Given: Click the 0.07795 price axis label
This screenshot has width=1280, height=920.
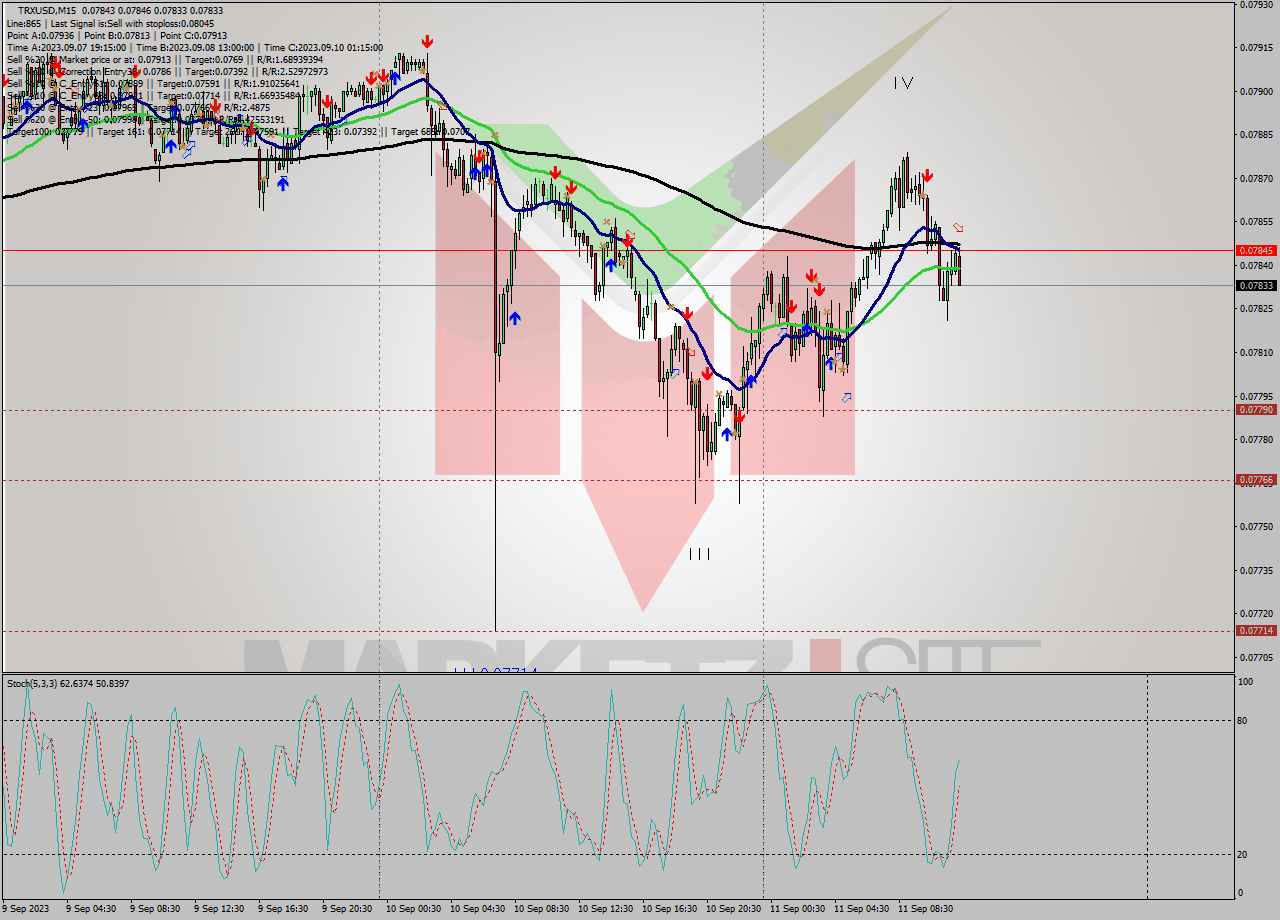Looking at the screenshot, I should (1256, 396).
